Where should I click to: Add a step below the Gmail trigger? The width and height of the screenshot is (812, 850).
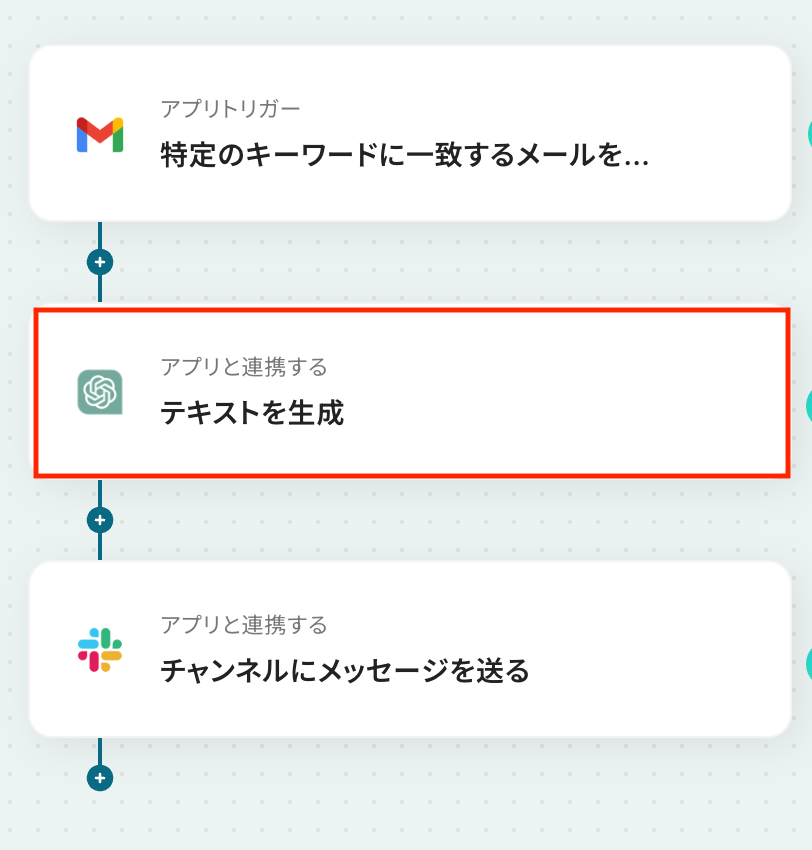[x=100, y=262]
